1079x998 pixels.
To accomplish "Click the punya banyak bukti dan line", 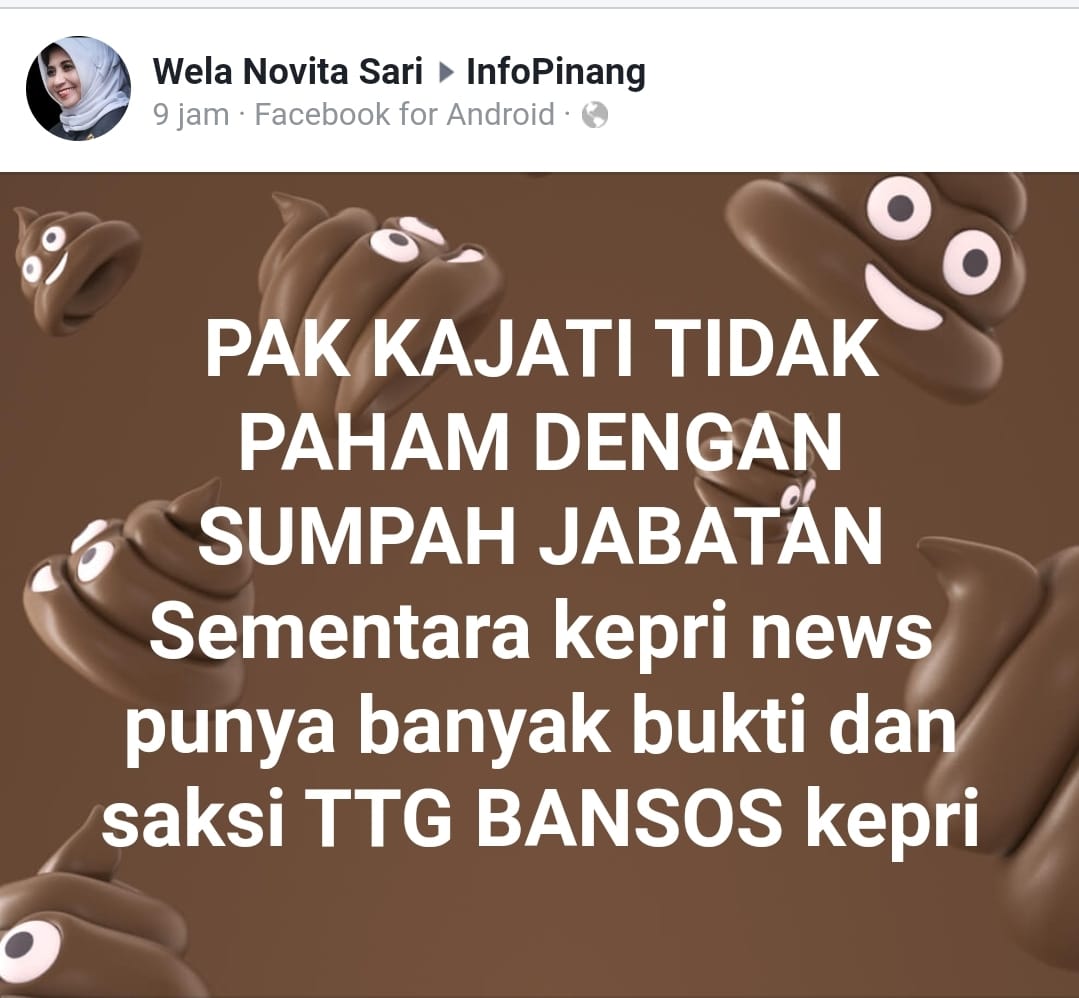I will tap(541, 728).
